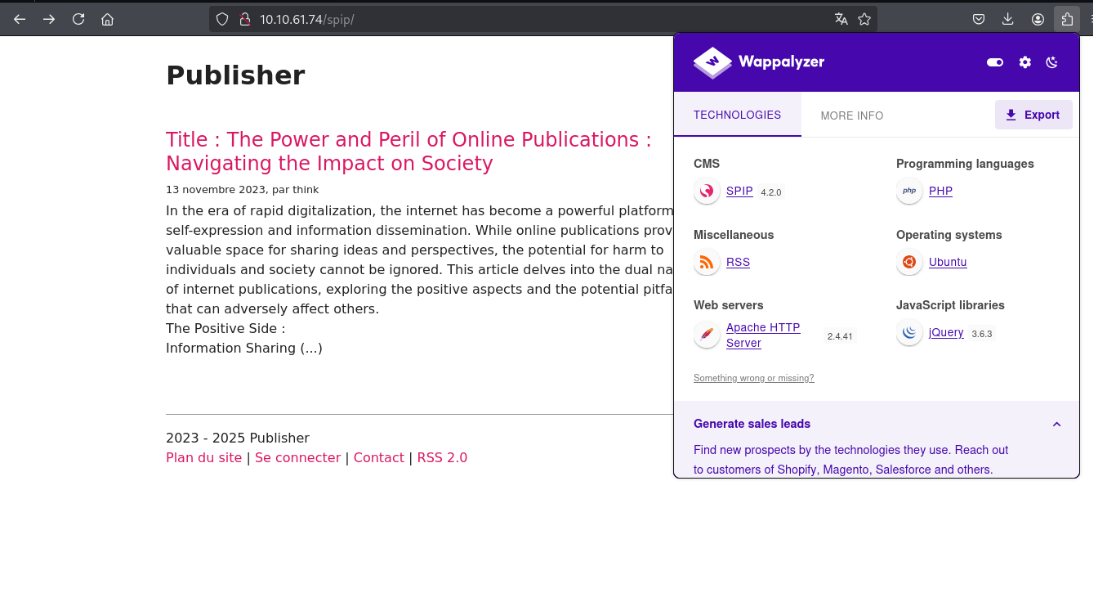
Task: Click the Wappalyzer settings gear icon
Action: [1025, 62]
